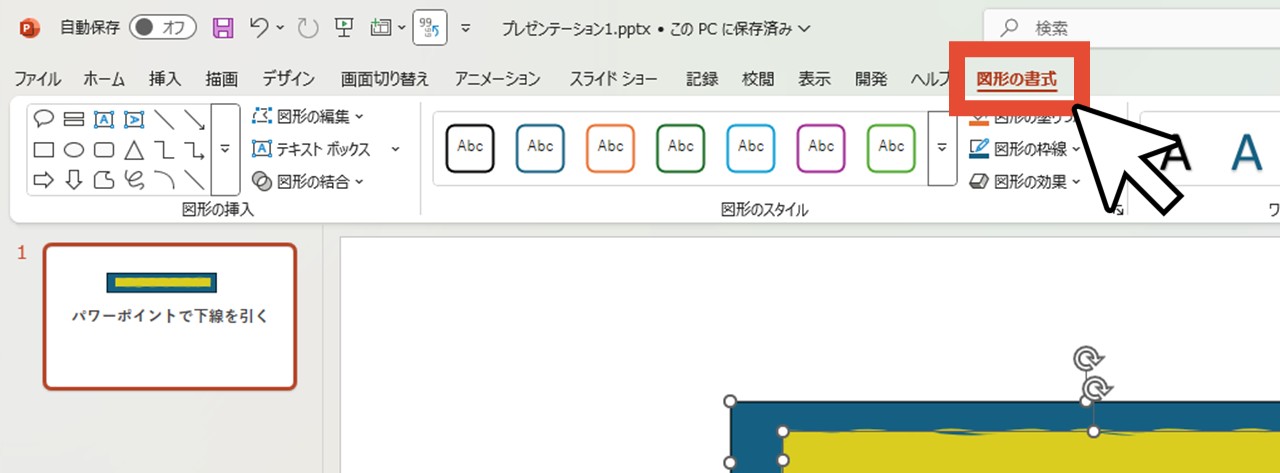The height and width of the screenshot is (473, 1280).
Task: Select vertical text box shape icon
Action: tap(134, 119)
